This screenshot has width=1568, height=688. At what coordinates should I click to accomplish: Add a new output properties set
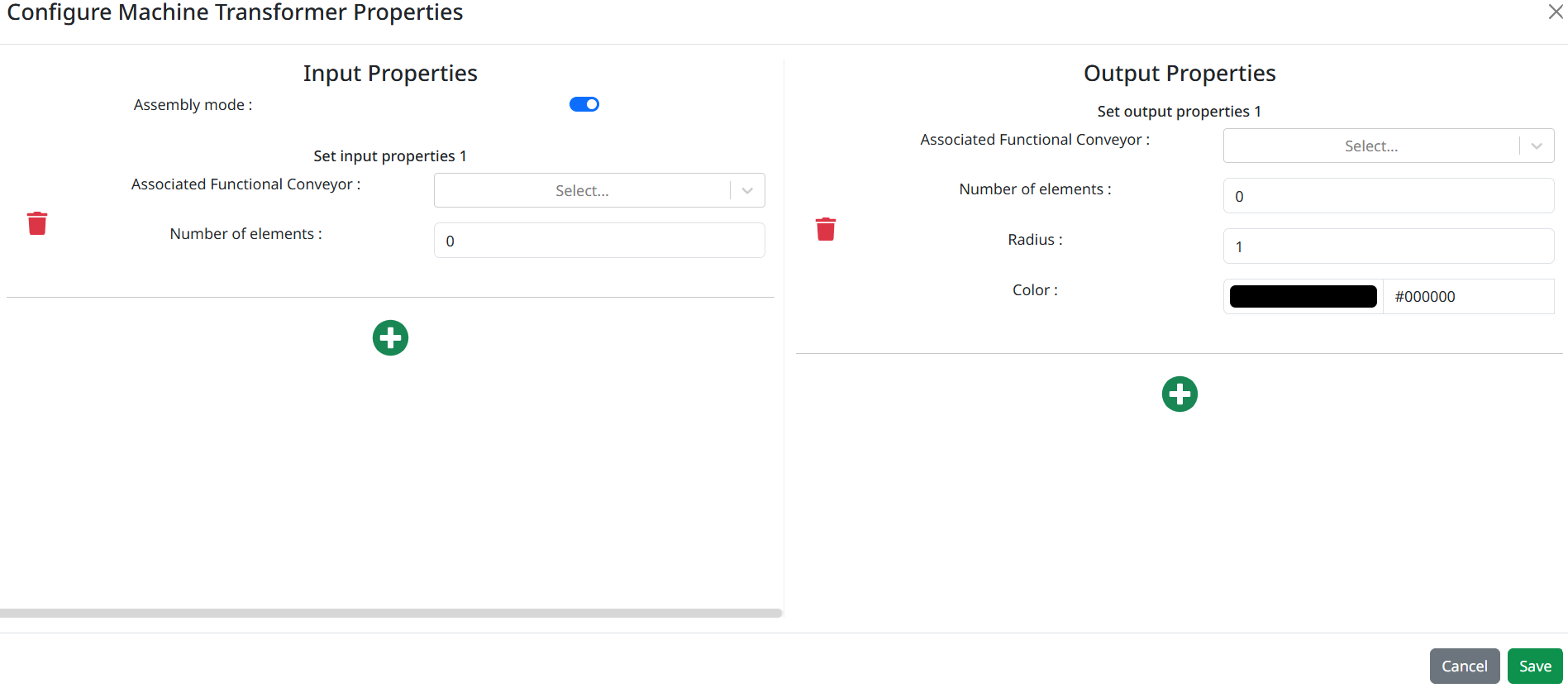click(1180, 394)
